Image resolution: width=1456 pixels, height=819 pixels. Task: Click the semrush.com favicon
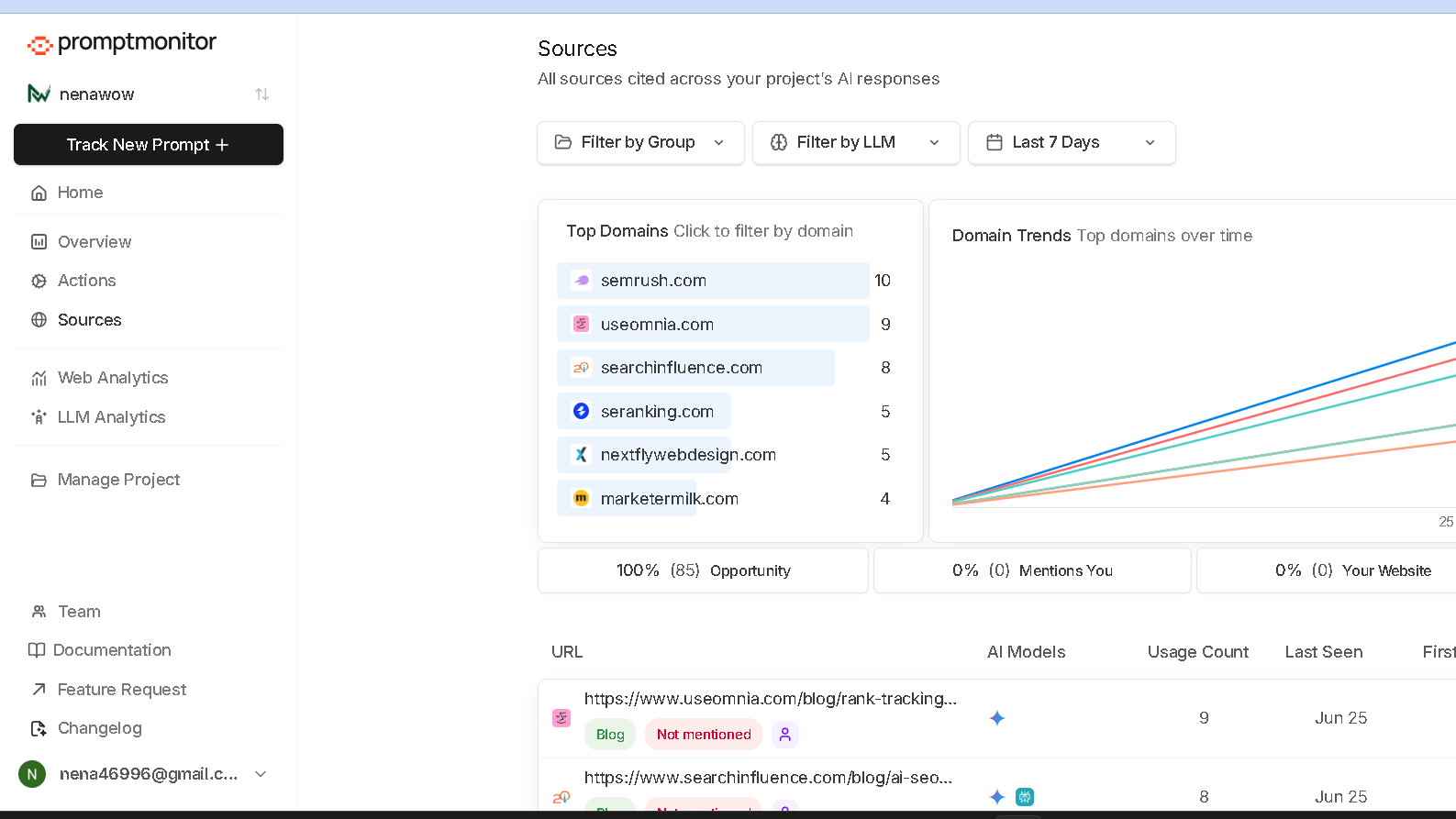pos(581,281)
